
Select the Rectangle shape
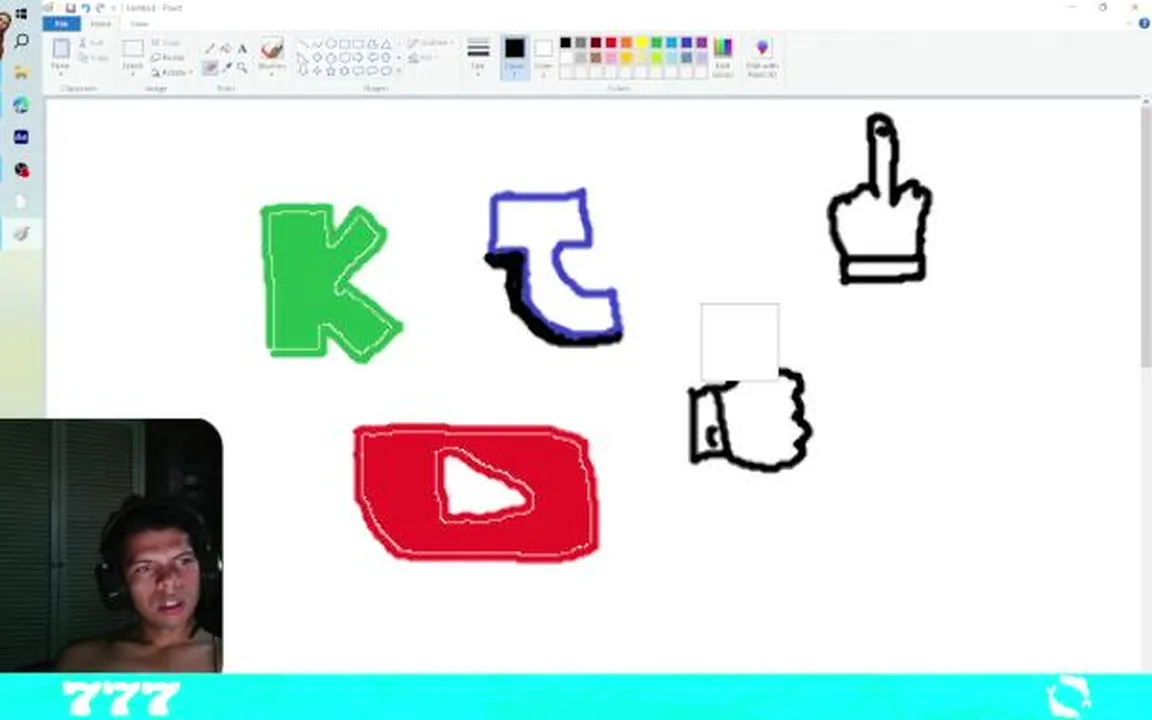345,44
